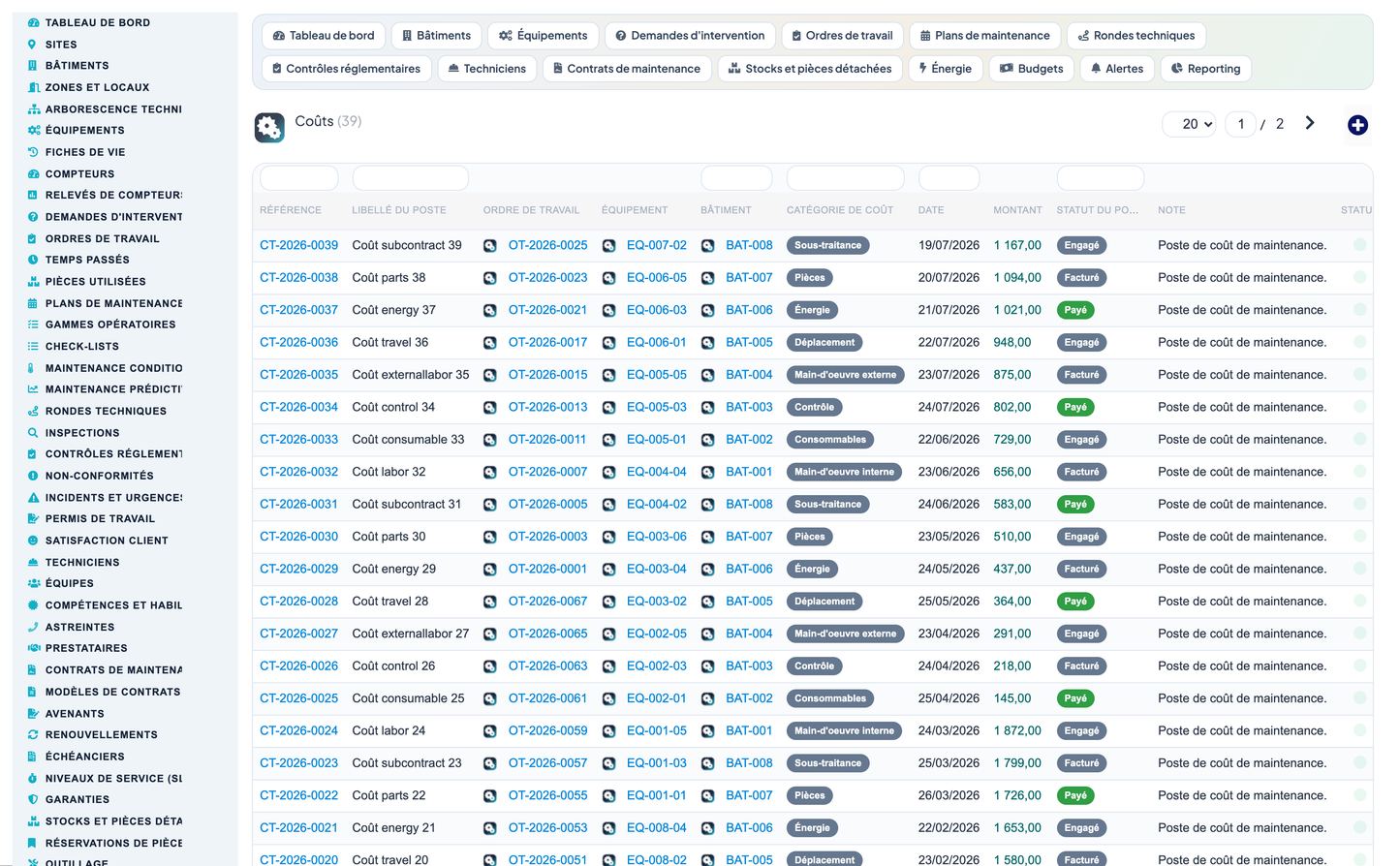Click equipment icon beside EQ-001-05
The height and width of the screenshot is (866, 1400).
click(608, 731)
